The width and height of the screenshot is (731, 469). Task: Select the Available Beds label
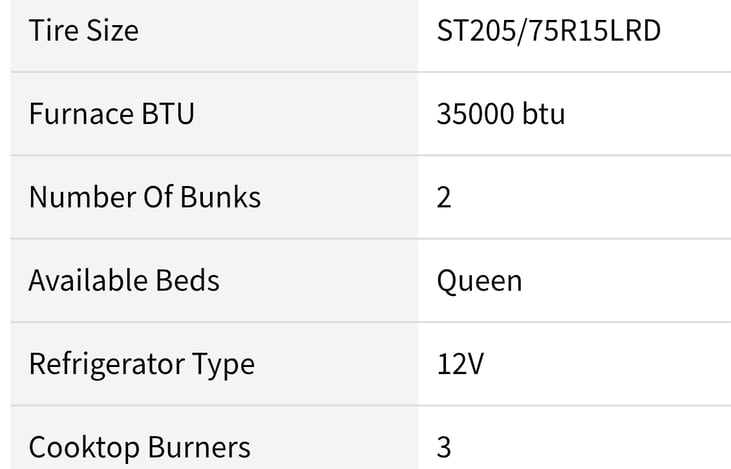coord(124,280)
